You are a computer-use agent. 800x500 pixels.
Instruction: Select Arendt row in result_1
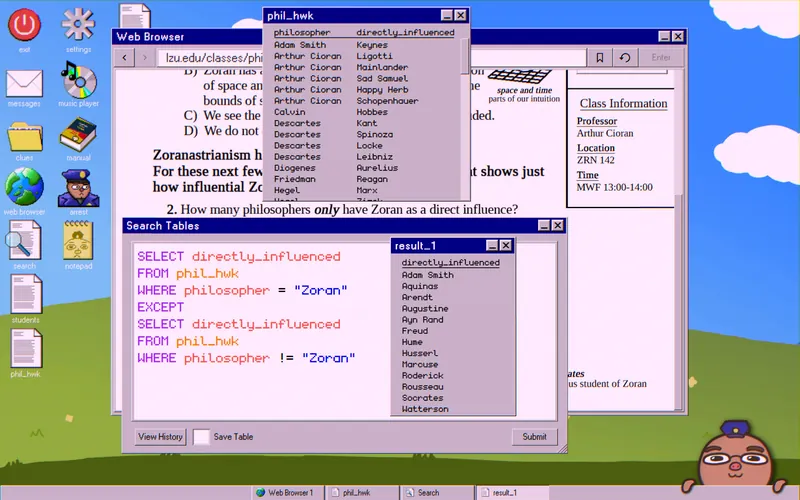[x=417, y=297]
